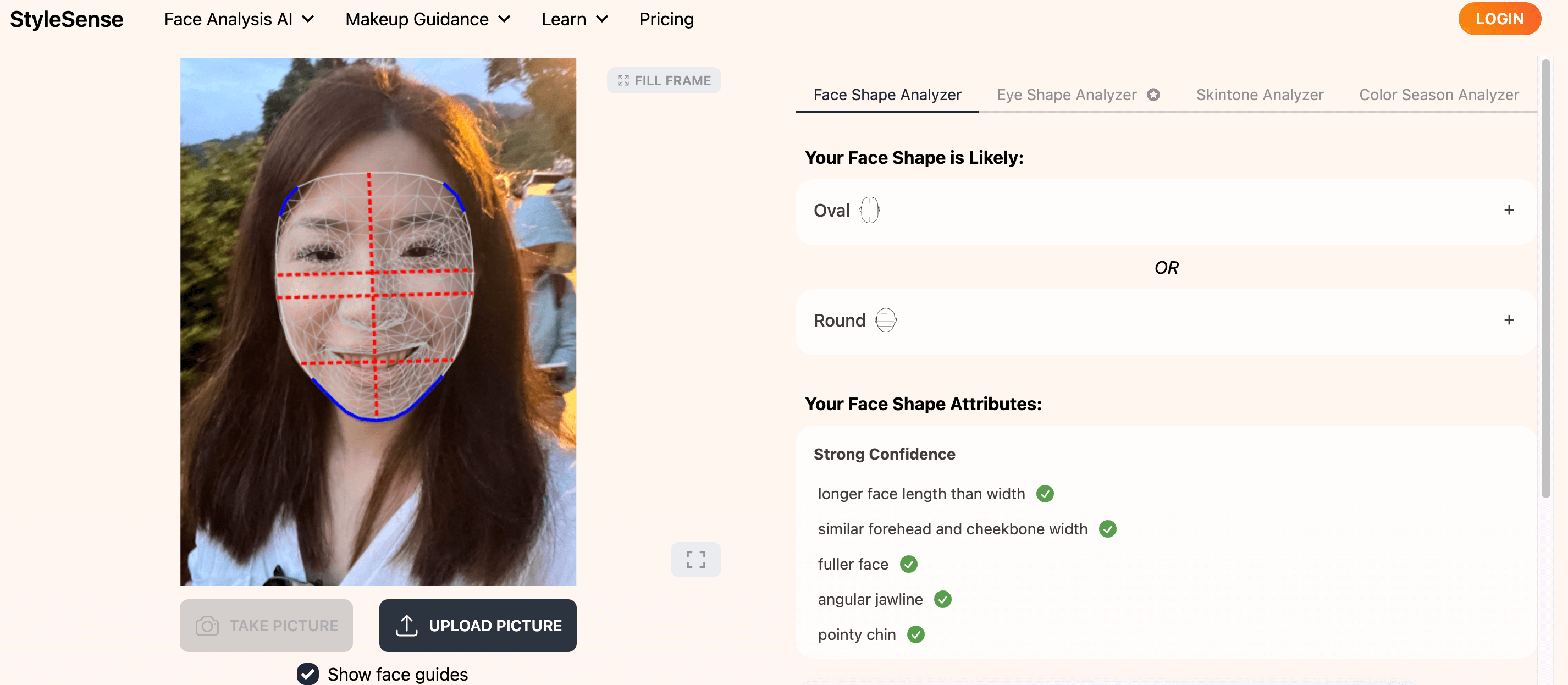
Task: Click the green check beside angular jawline
Action: point(942,599)
